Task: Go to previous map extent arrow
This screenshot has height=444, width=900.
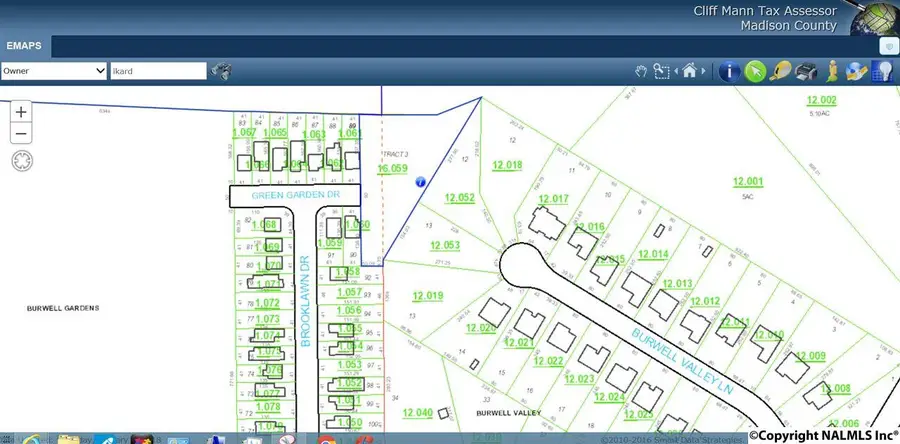Action: point(675,71)
